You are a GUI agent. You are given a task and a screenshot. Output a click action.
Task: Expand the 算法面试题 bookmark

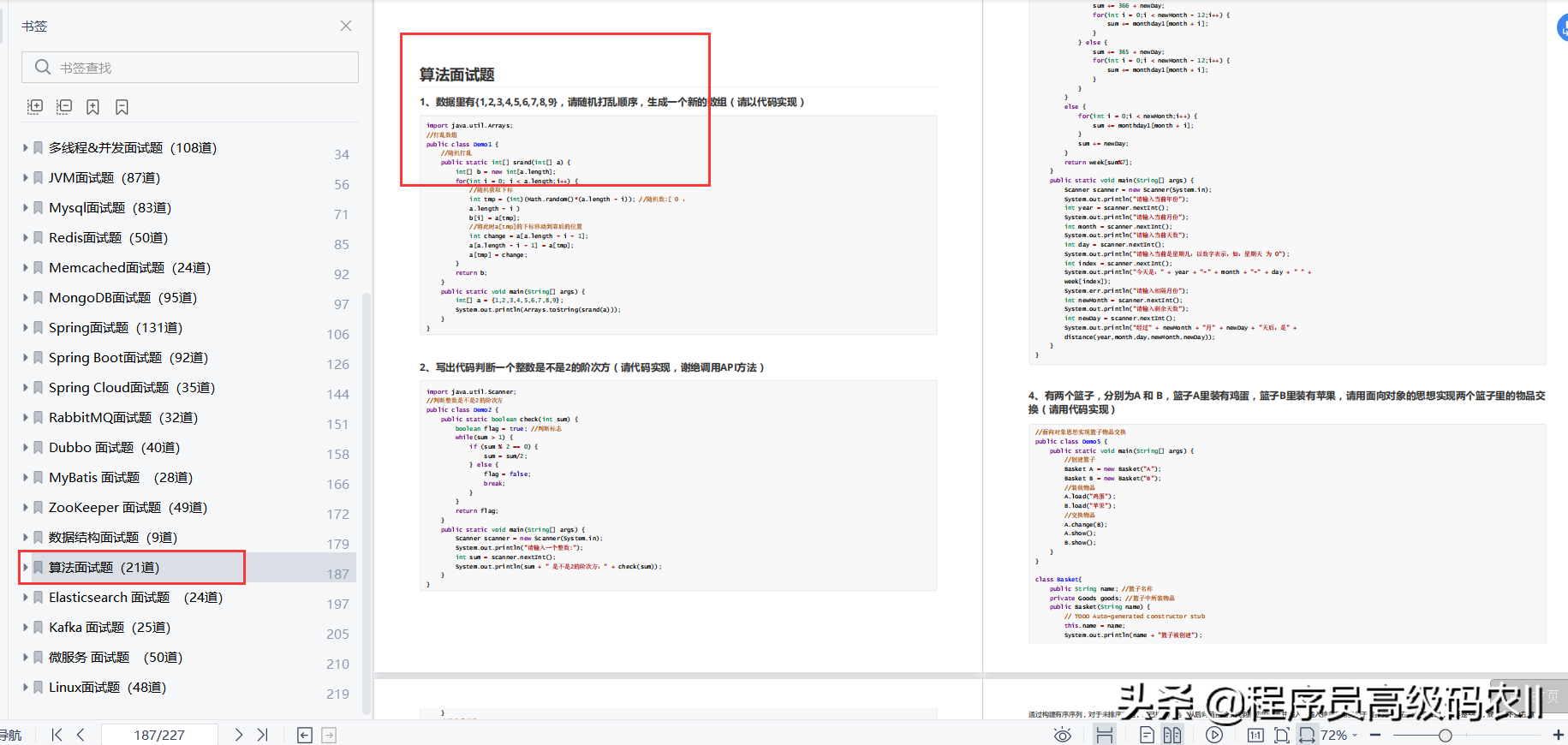point(26,567)
